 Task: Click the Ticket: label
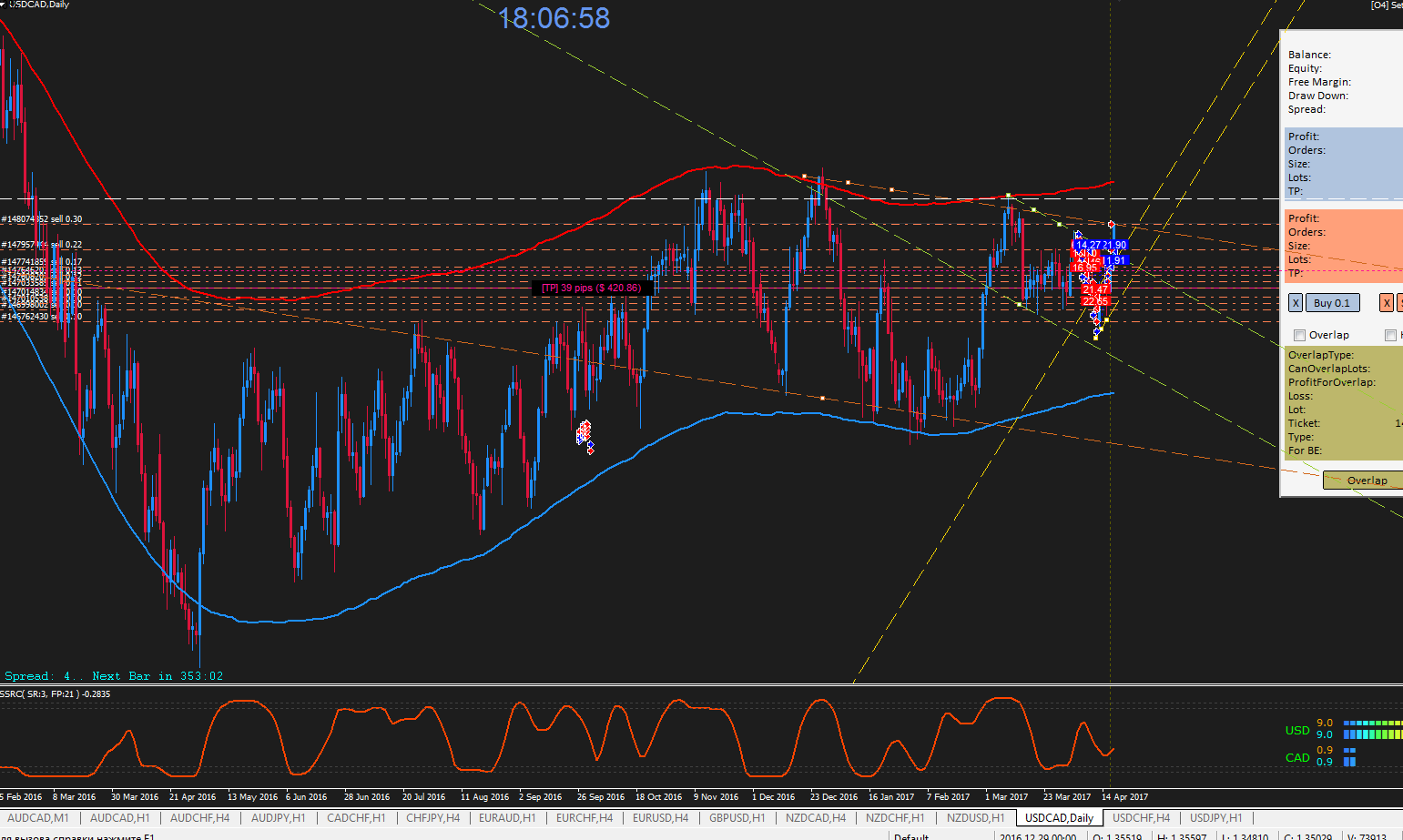point(1304,423)
